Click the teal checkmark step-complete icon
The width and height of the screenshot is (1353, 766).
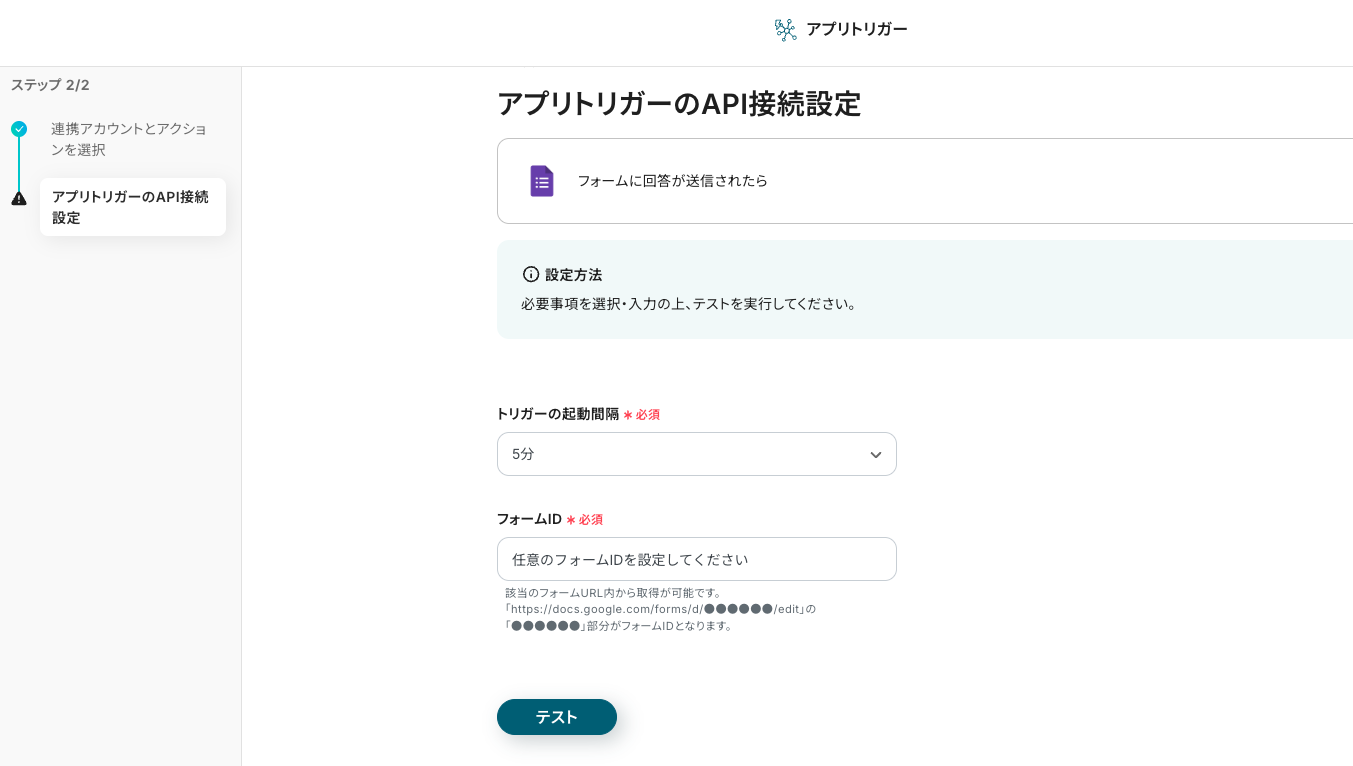[x=19, y=129]
